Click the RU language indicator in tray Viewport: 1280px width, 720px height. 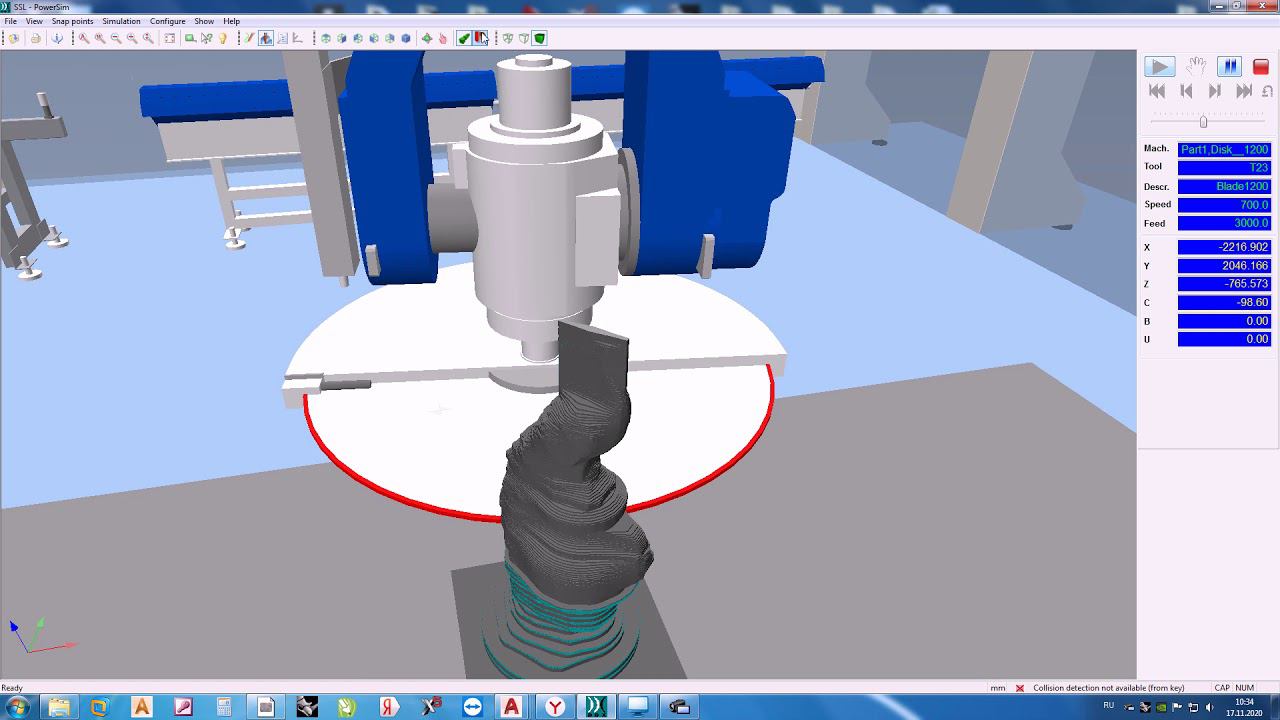[1108, 706]
